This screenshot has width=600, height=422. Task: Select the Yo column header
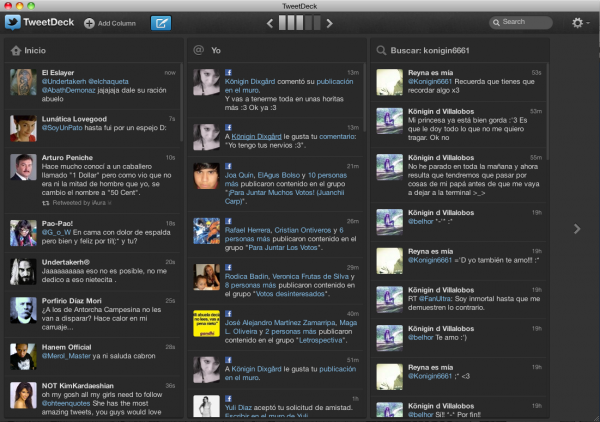click(277, 51)
